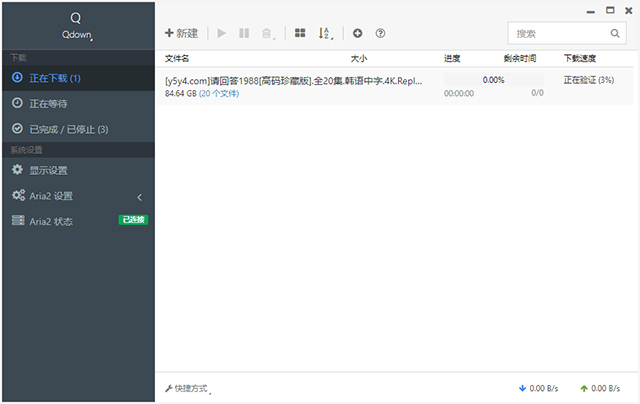The image size is (640, 404).
Task: Click the upload speed 0.00 B/s indicator
Action: point(600,388)
